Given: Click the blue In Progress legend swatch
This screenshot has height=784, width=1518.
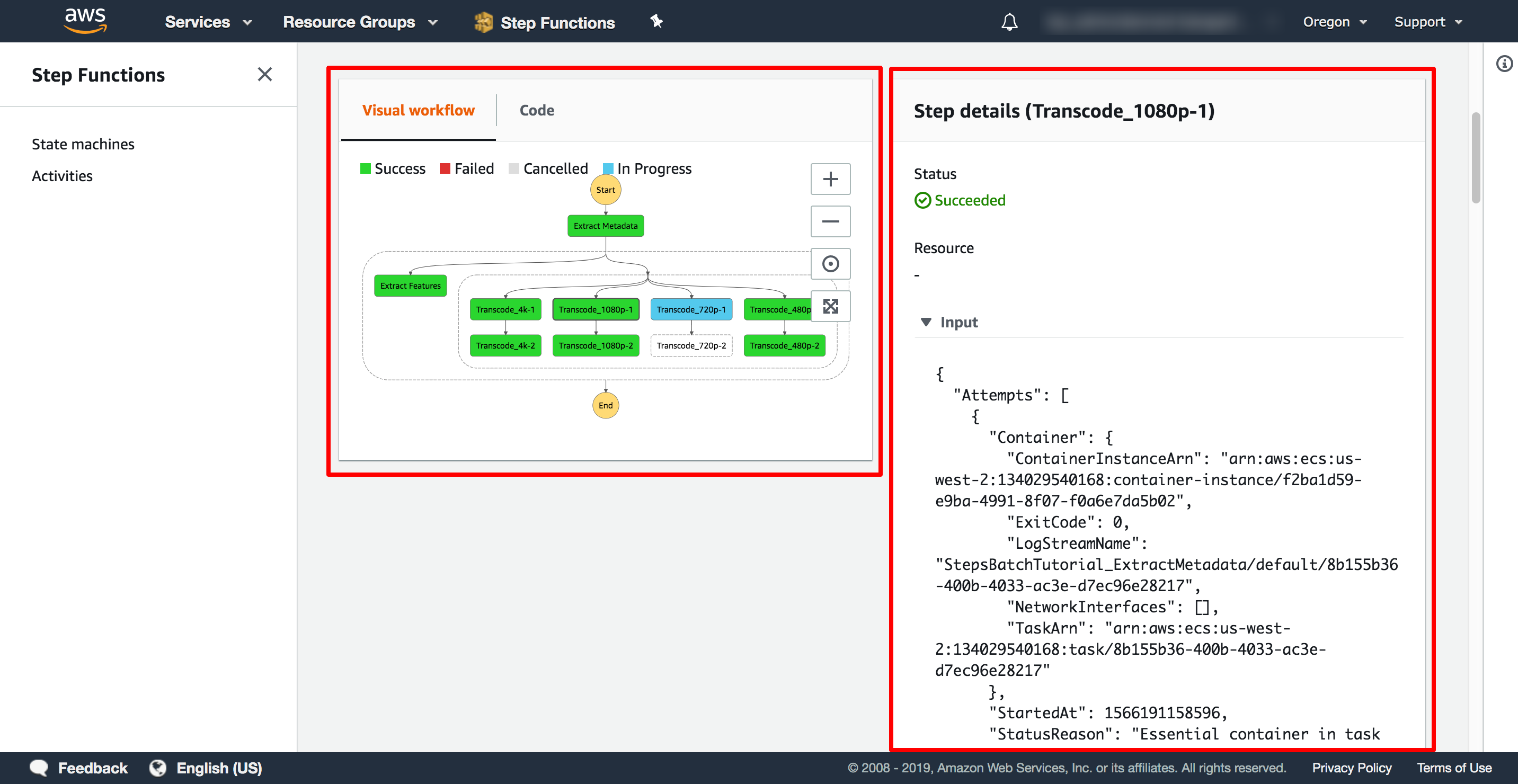Looking at the screenshot, I should [x=608, y=169].
